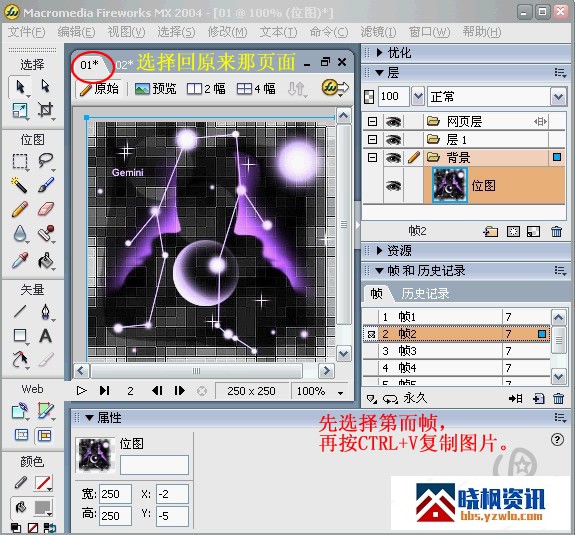Collapse the 帧和历史记录 panel
Image resolution: width=575 pixels, height=535 pixels.
380,271
